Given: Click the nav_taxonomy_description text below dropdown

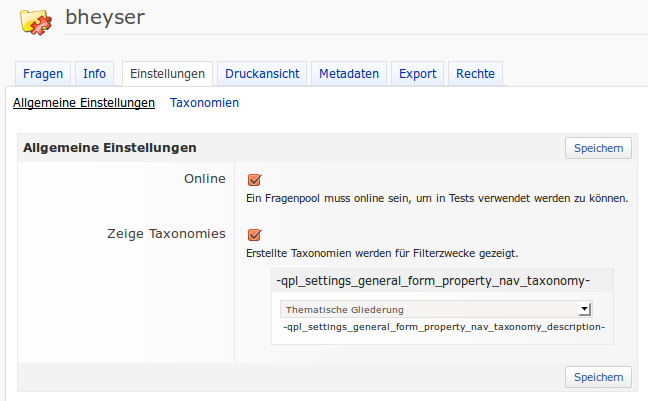Looking at the screenshot, I should click(x=444, y=327).
